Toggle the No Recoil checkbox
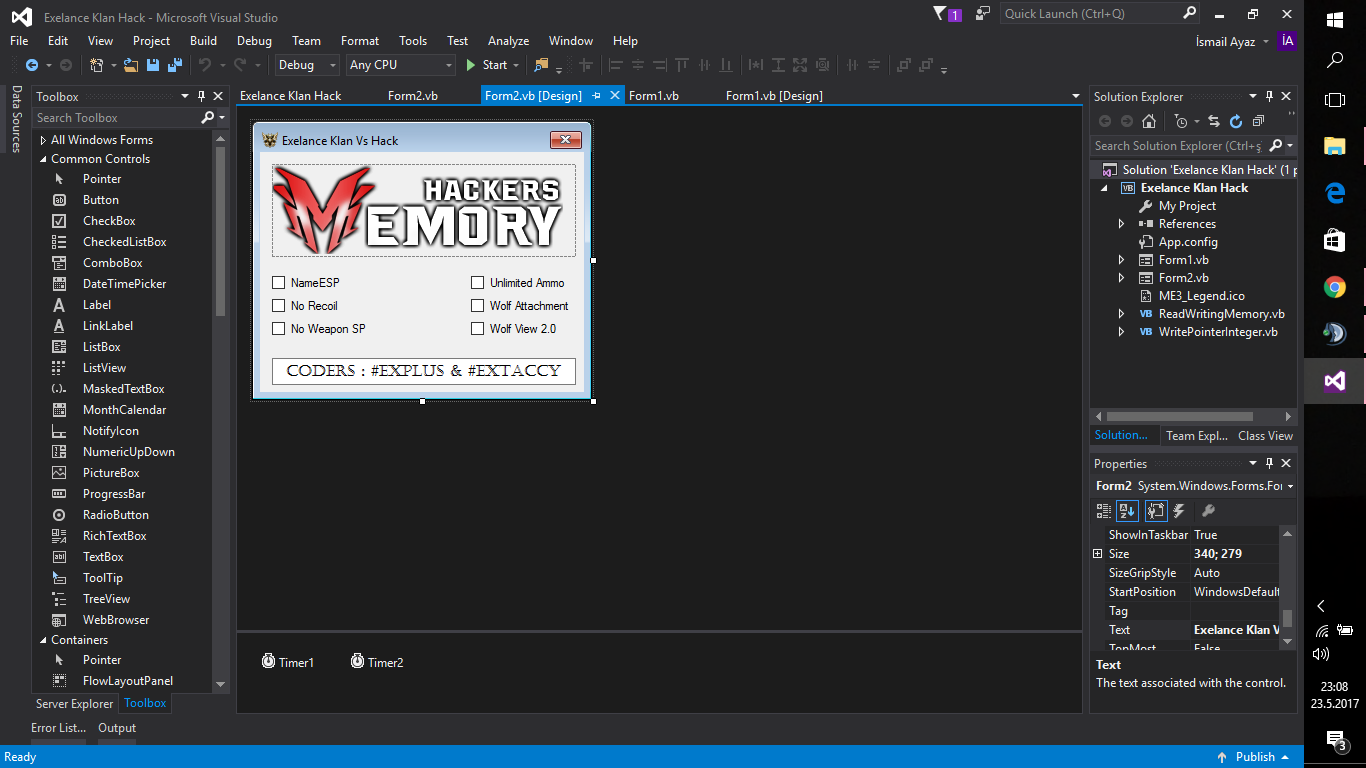Image resolution: width=1366 pixels, height=768 pixels. click(279, 306)
